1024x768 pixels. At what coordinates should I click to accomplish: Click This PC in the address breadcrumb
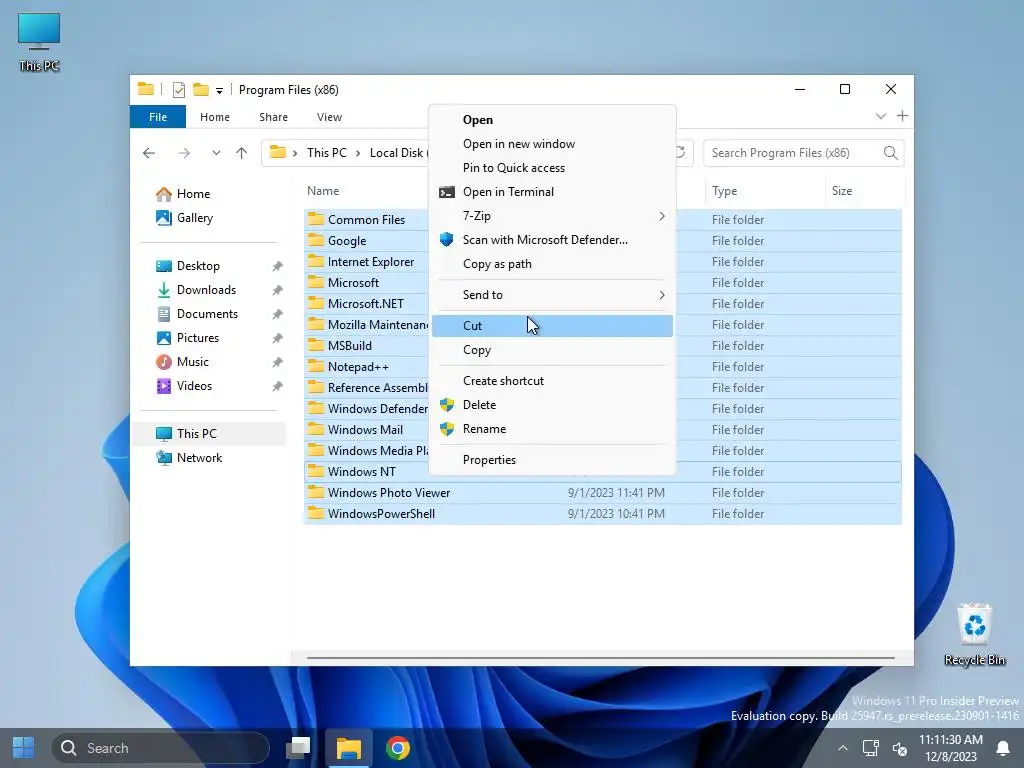pyautogui.click(x=327, y=153)
